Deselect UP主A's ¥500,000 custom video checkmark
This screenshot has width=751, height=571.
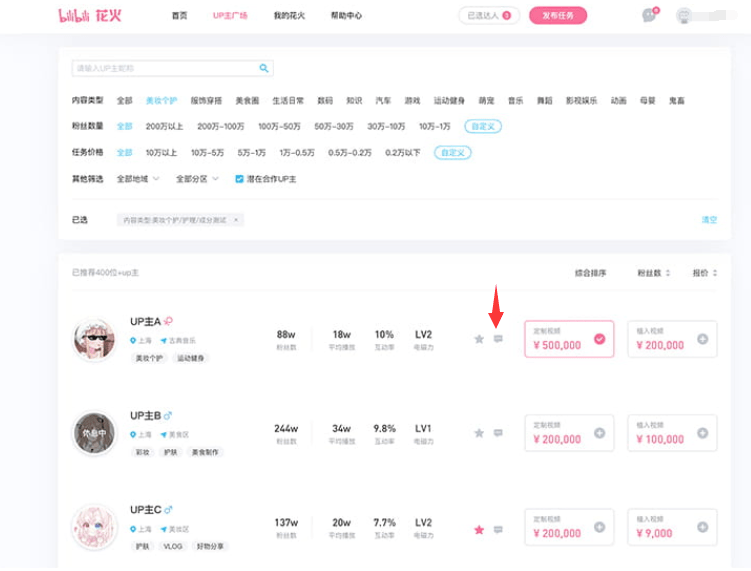tap(600, 339)
